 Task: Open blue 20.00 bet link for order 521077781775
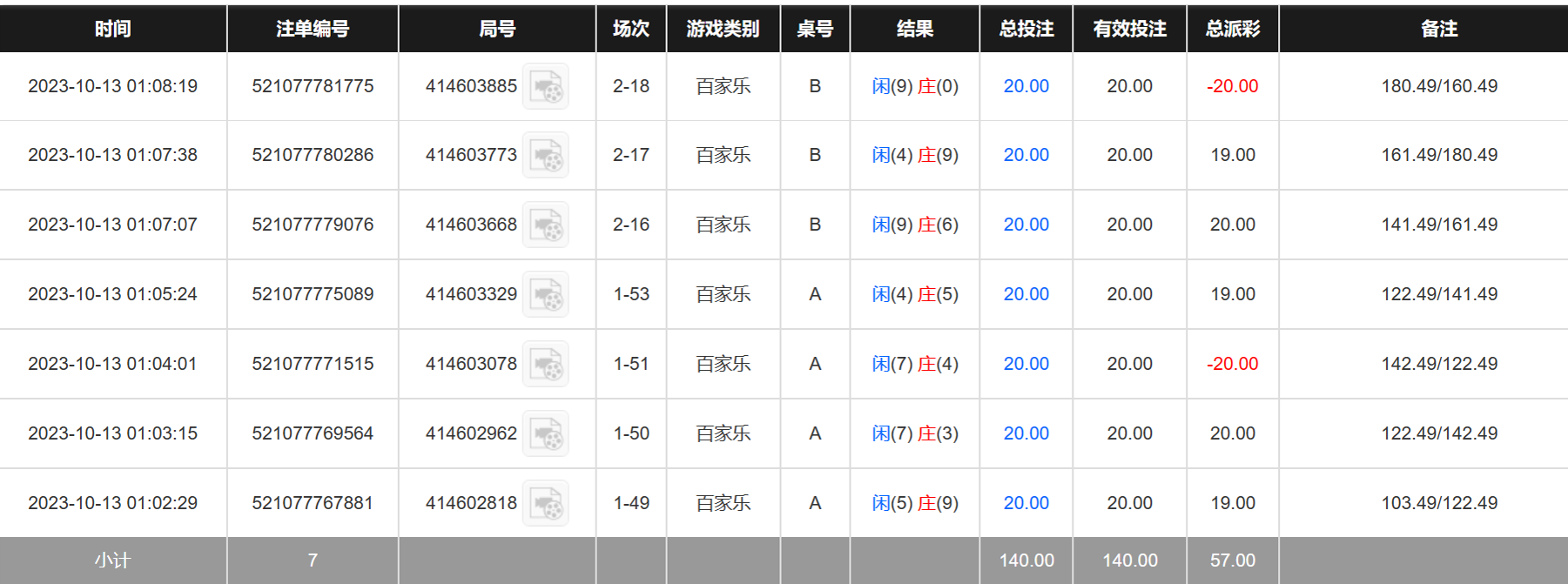click(1026, 86)
